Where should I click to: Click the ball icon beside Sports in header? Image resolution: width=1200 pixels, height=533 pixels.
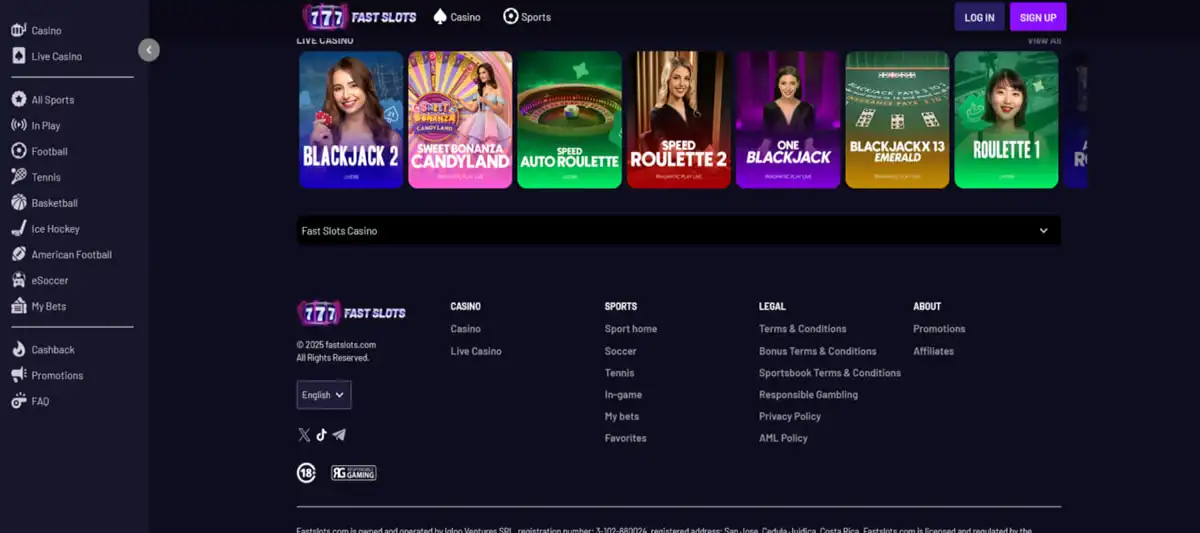pos(511,16)
